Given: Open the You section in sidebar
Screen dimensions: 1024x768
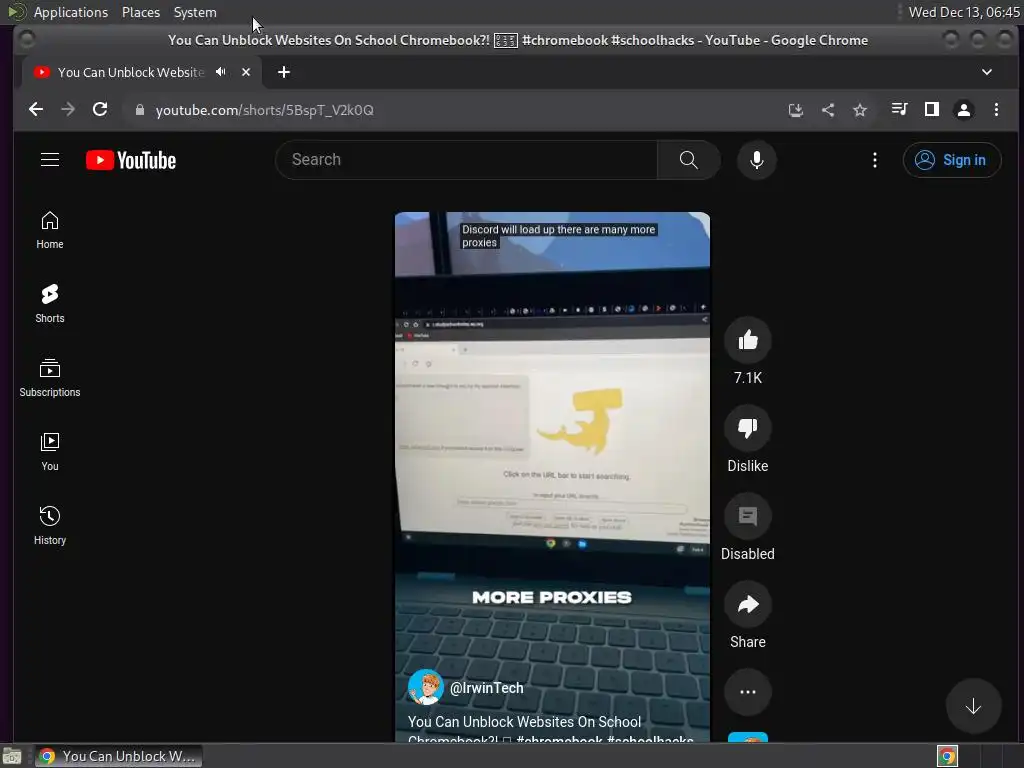Looking at the screenshot, I should (x=50, y=452).
